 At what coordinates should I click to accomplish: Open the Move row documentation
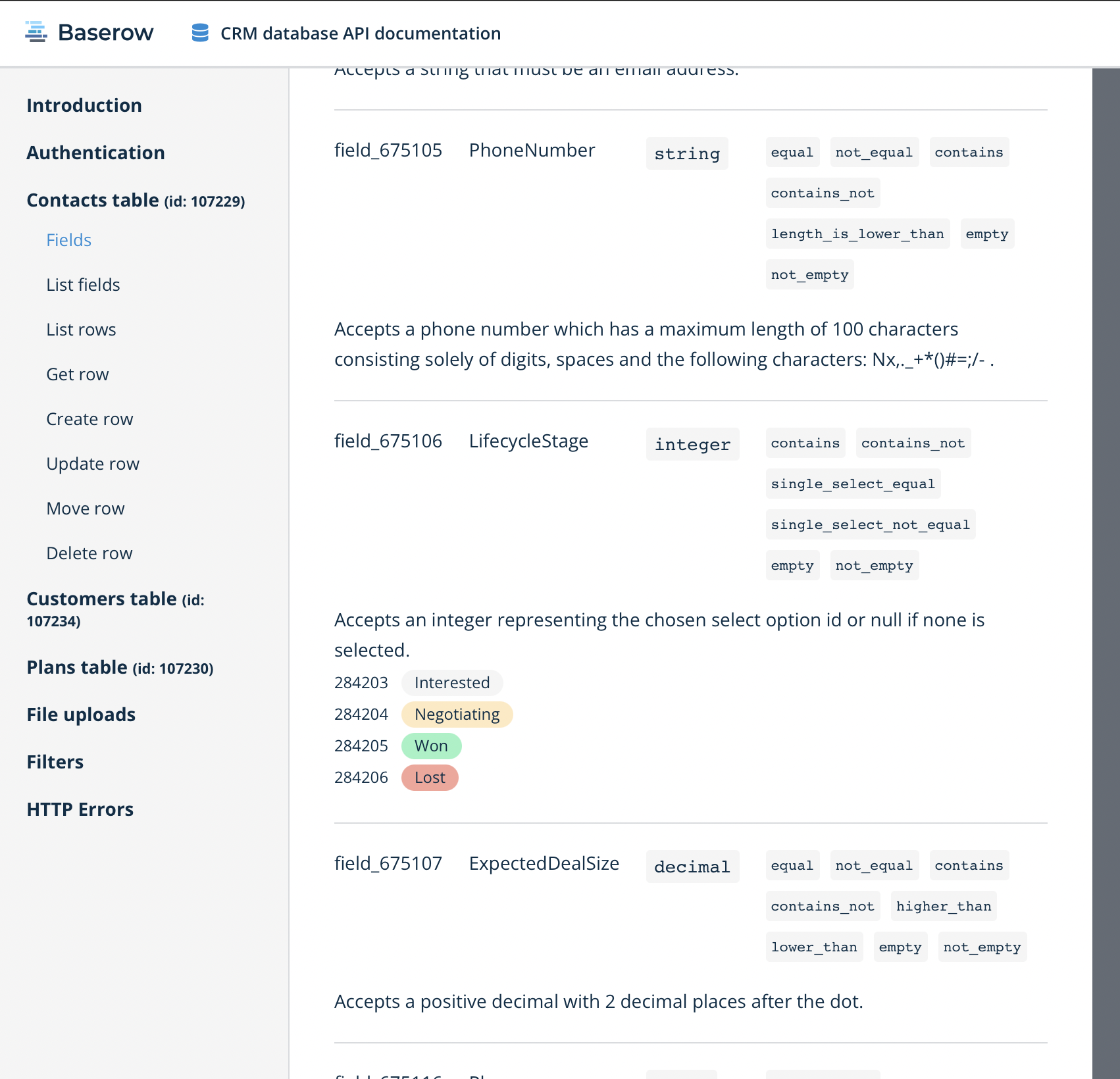click(85, 508)
